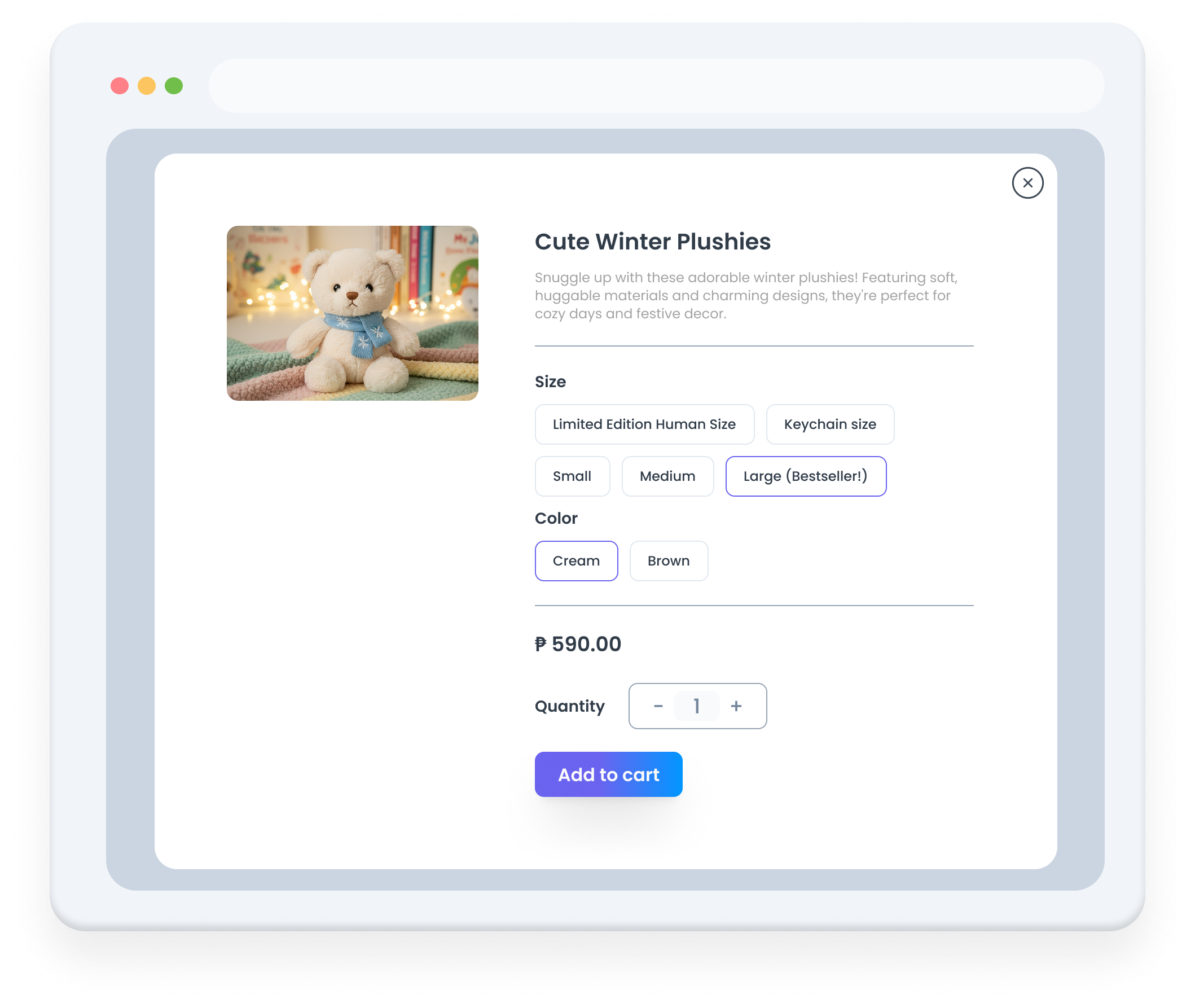1195x1008 pixels.
Task: Choose the Cream color option
Action: click(576, 561)
